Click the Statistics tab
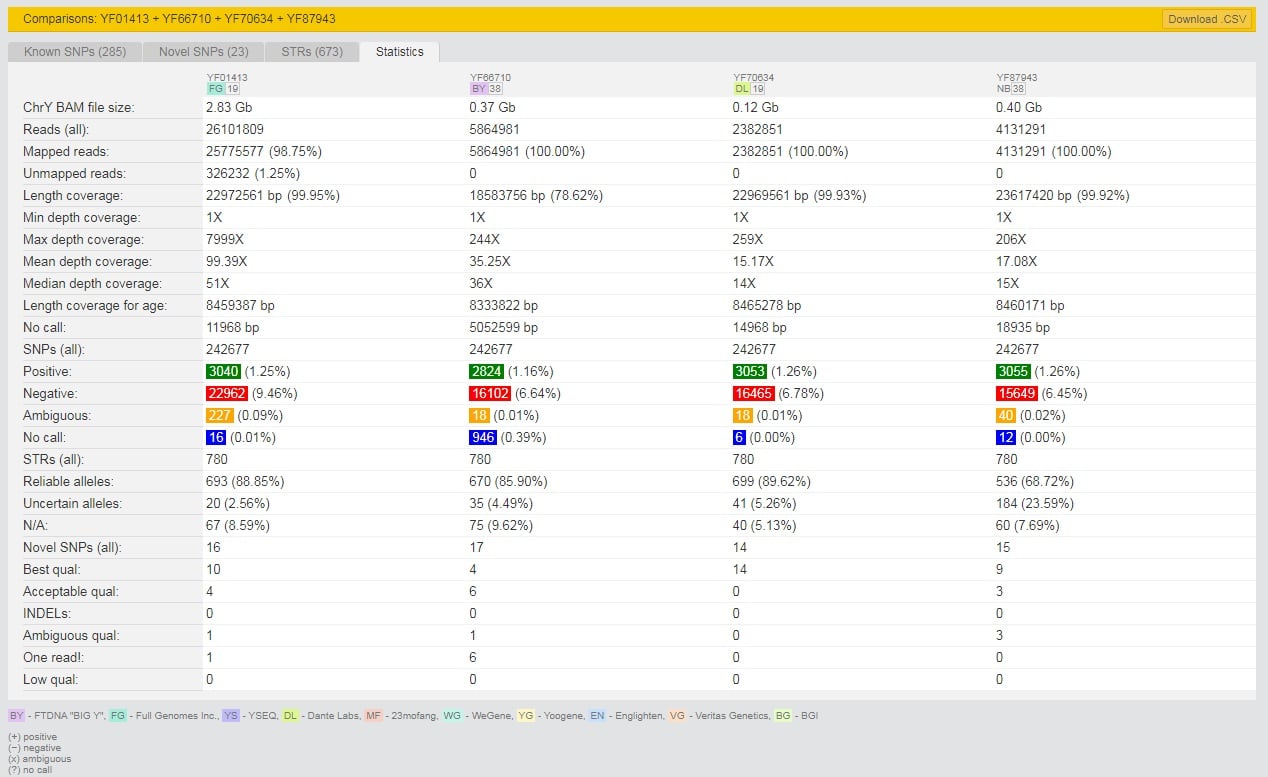This screenshot has height=777, width=1268. (x=399, y=52)
